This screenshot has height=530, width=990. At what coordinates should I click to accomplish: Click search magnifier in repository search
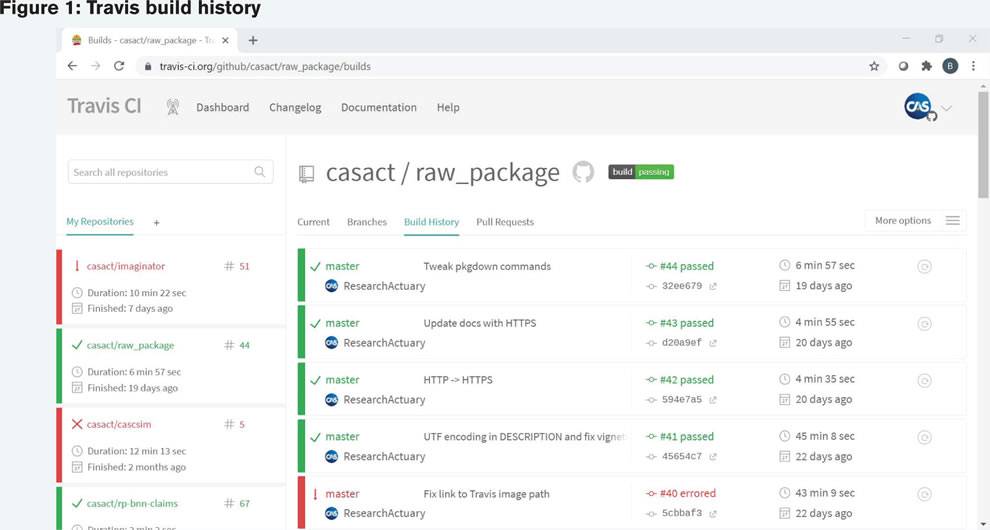(259, 172)
